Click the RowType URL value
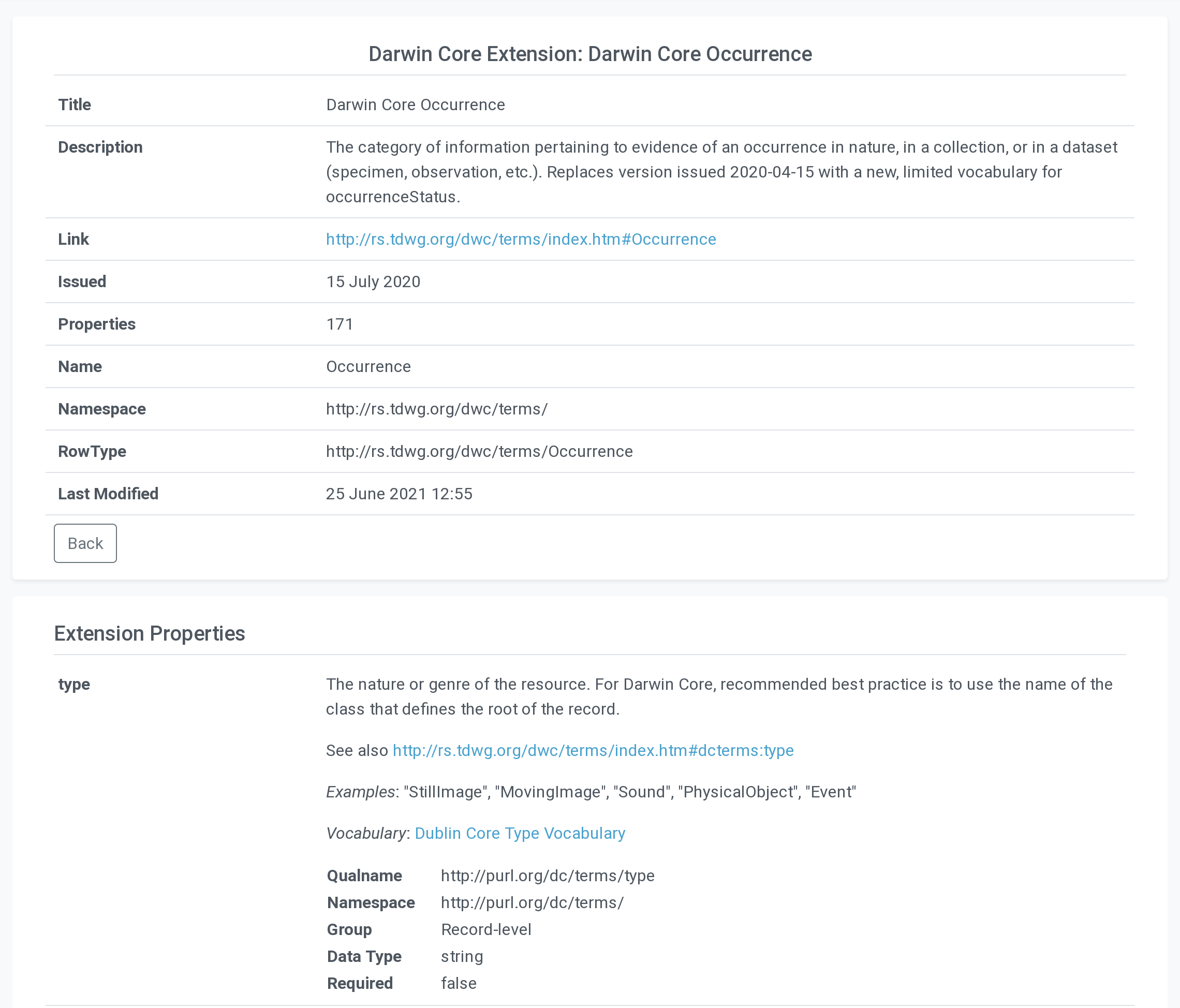 (479, 452)
